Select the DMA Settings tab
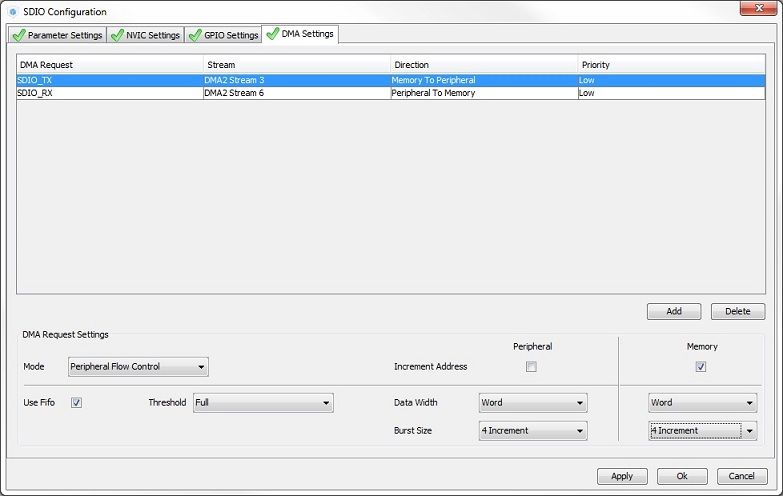 tap(300, 34)
